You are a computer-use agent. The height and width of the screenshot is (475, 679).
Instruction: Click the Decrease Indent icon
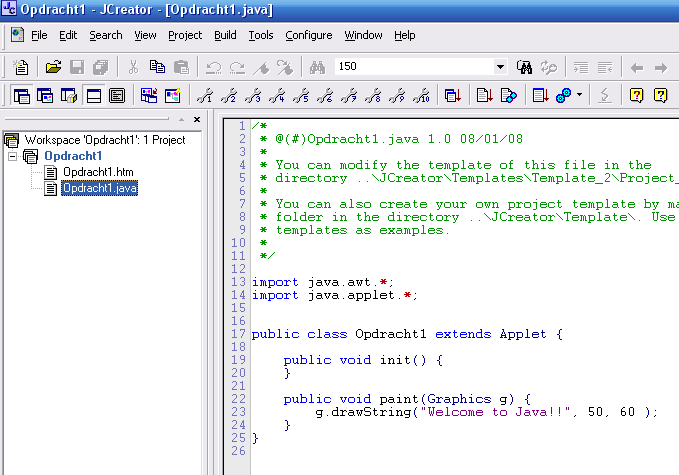pyautogui.click(x=605, y=68)
